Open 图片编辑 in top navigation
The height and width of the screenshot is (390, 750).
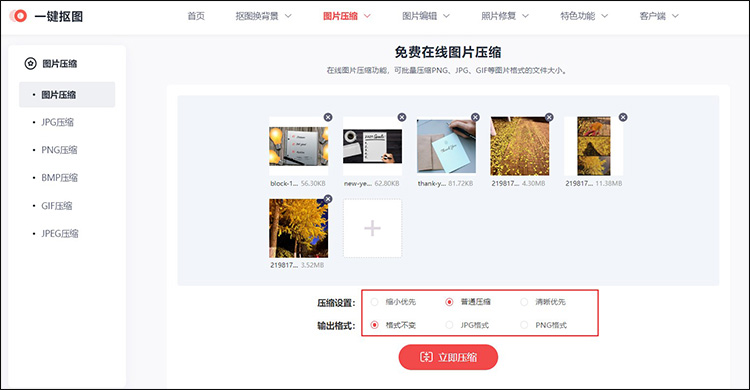[x=419, y=16]
